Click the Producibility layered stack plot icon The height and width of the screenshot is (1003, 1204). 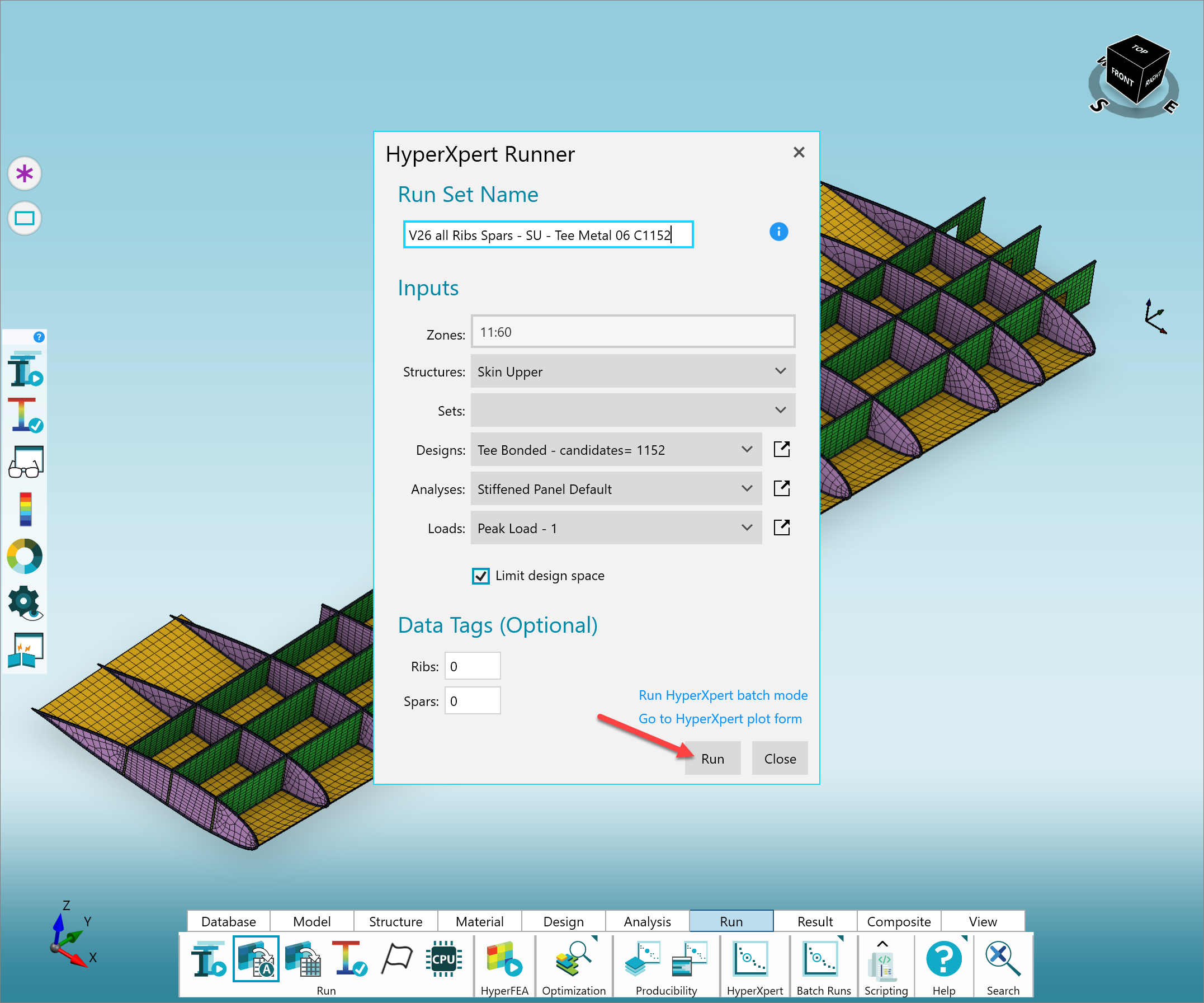tap(643, 959)
